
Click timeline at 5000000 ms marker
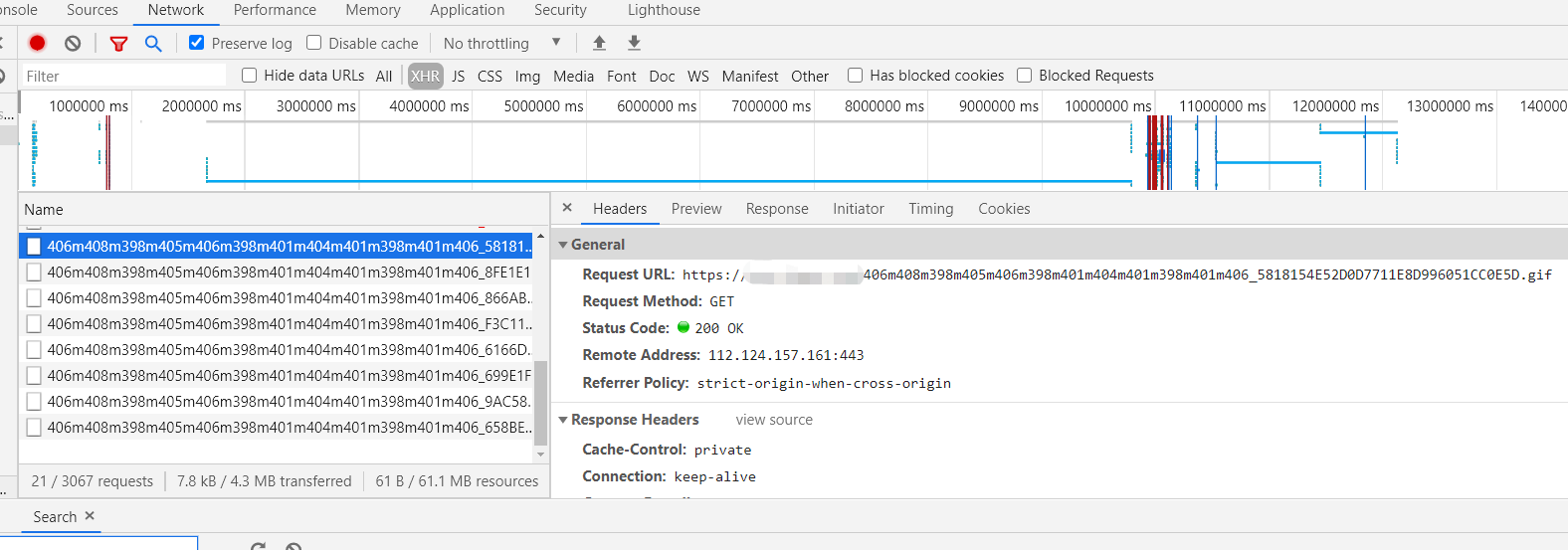point(543,106)
